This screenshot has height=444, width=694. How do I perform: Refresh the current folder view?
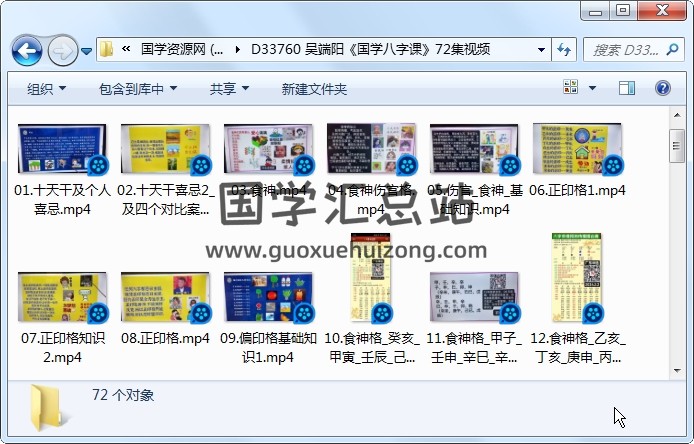(563, 50)
